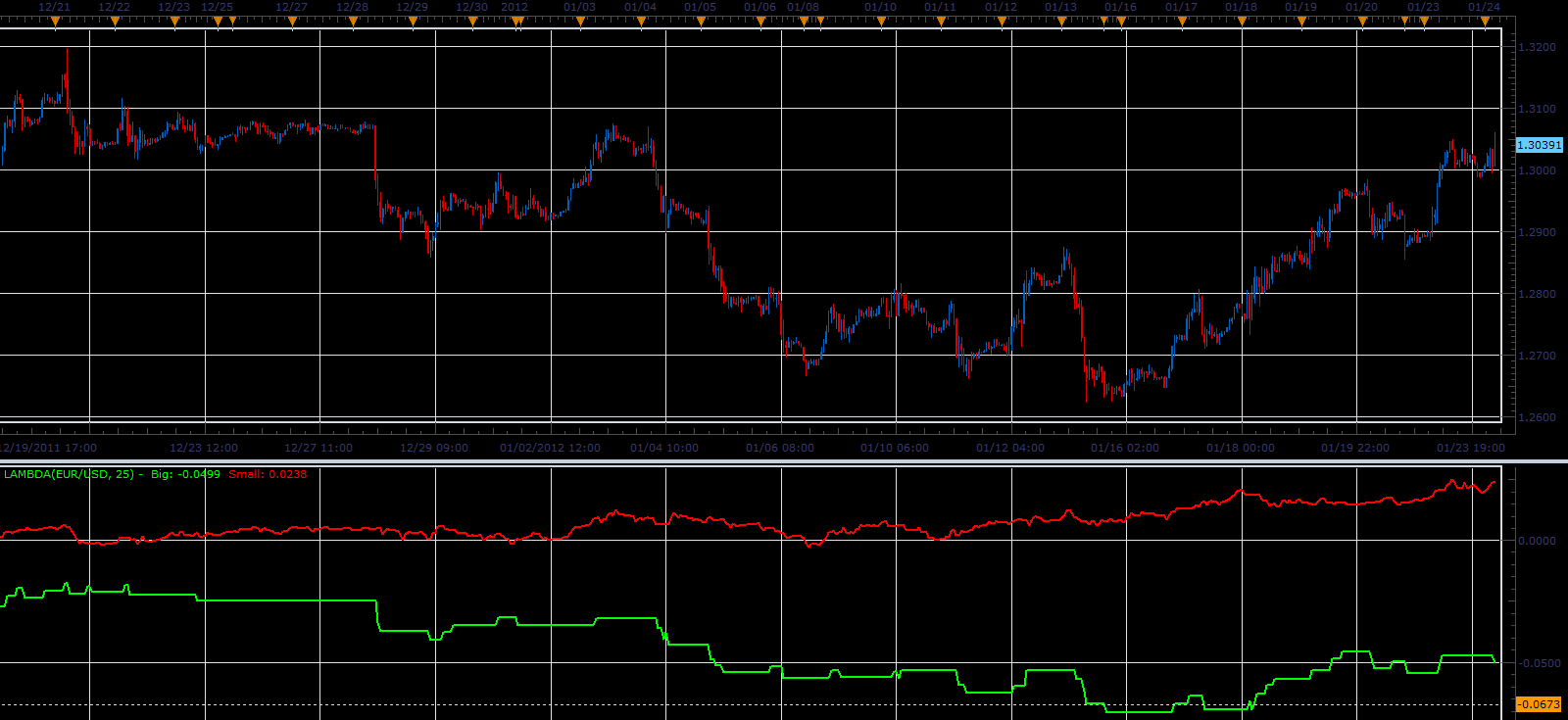The image size is (1568, 720).
Task: Click the orange marker under 12/23
Action: coord(174,21)
